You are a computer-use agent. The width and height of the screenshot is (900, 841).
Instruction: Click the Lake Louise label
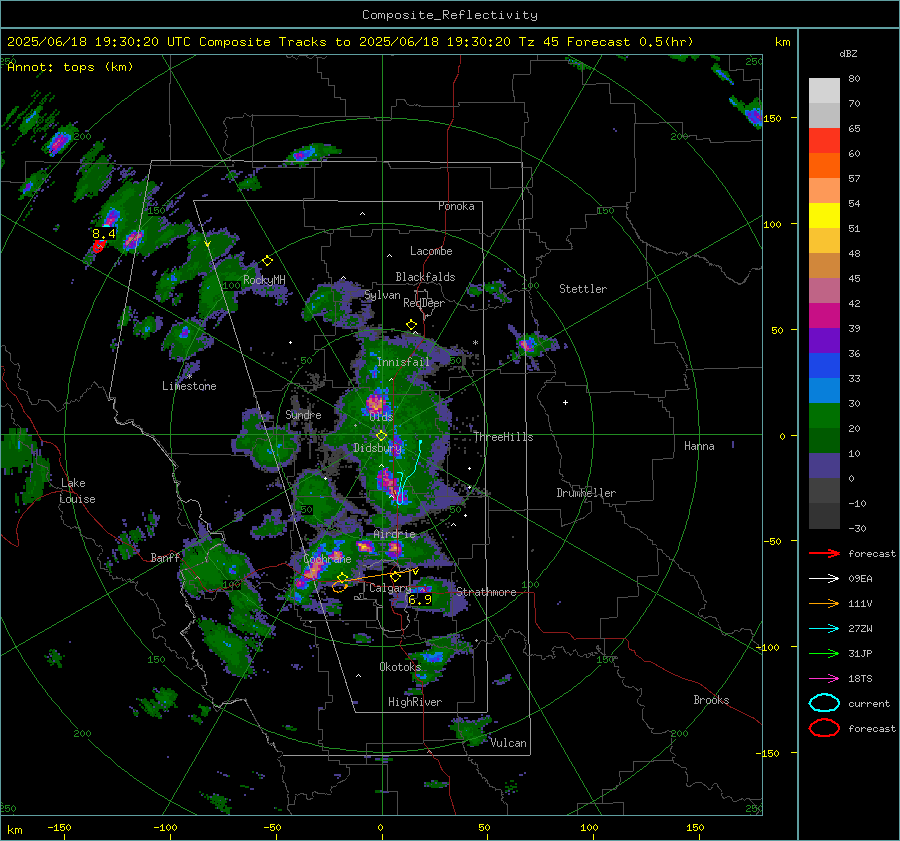77,491
